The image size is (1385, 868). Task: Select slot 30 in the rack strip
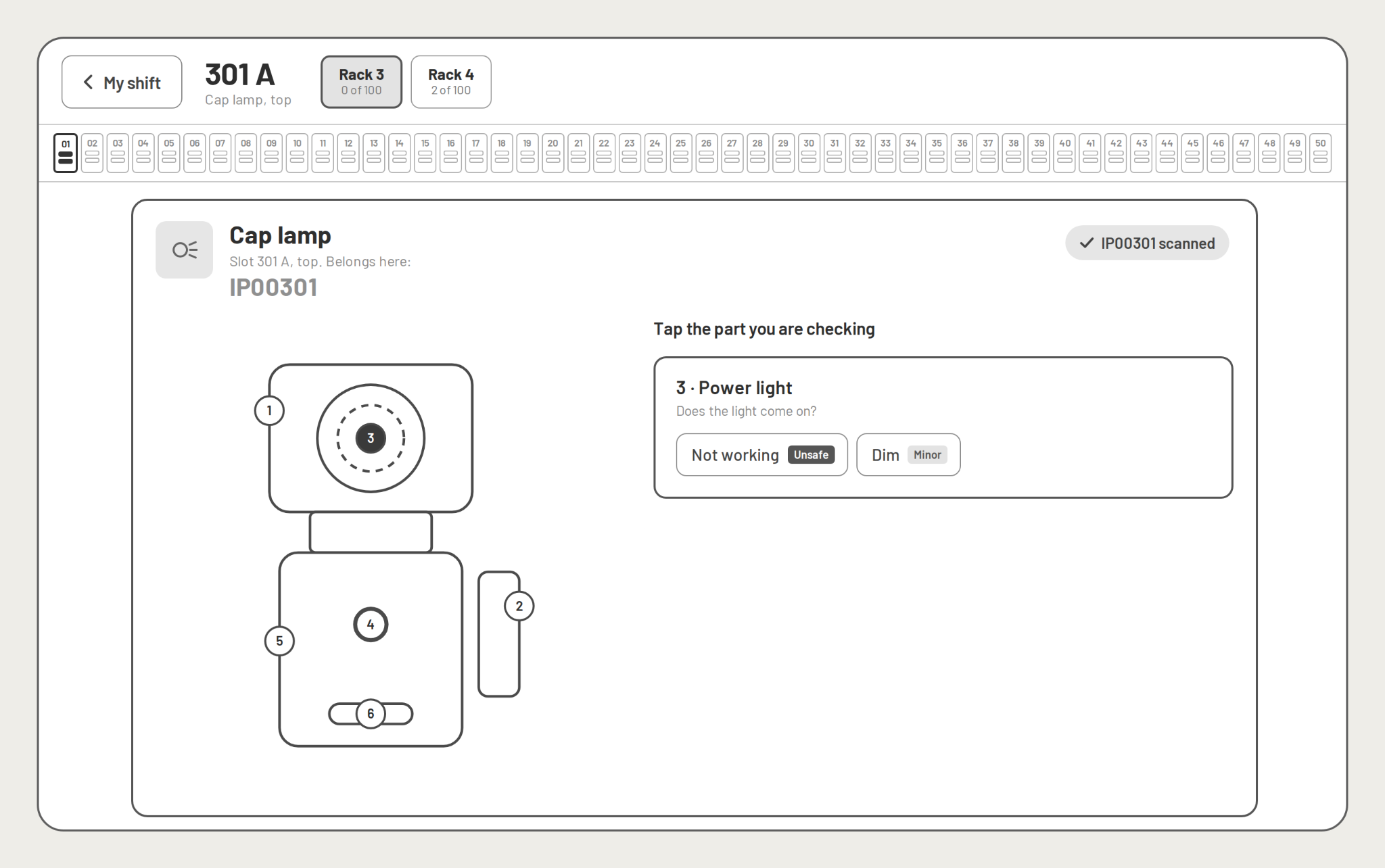[809, 153]
